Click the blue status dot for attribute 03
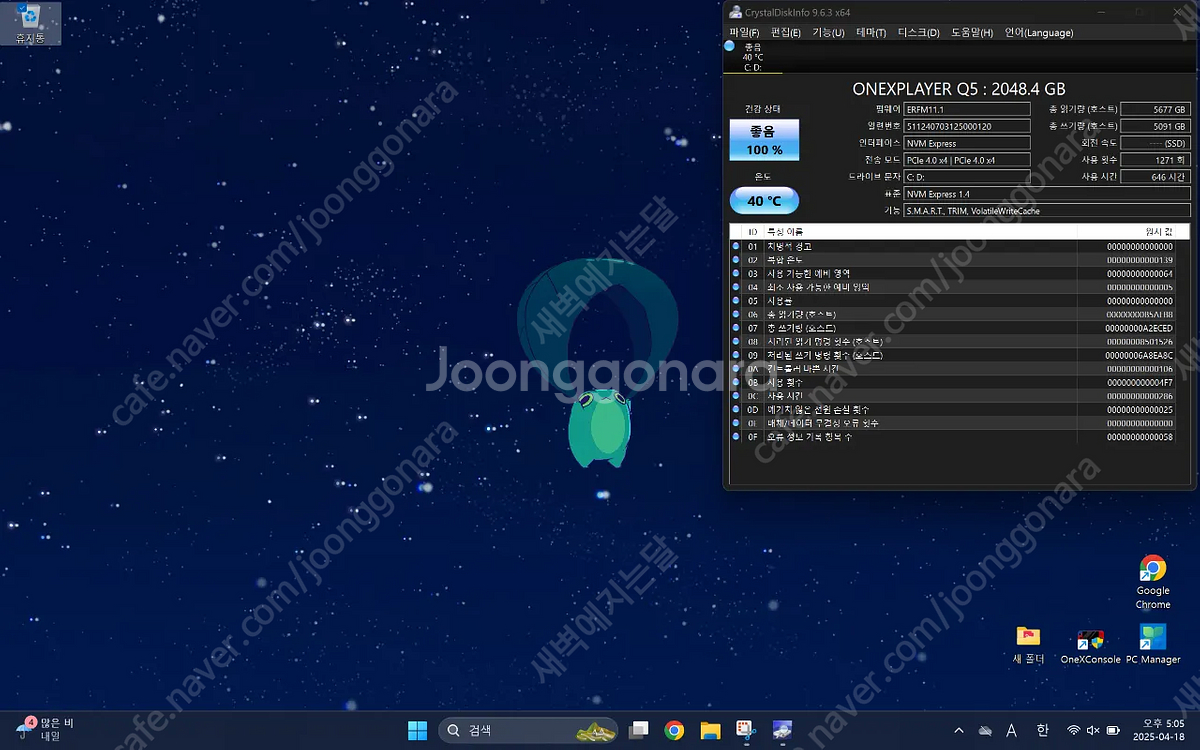1200x750 pixels. 736,273
